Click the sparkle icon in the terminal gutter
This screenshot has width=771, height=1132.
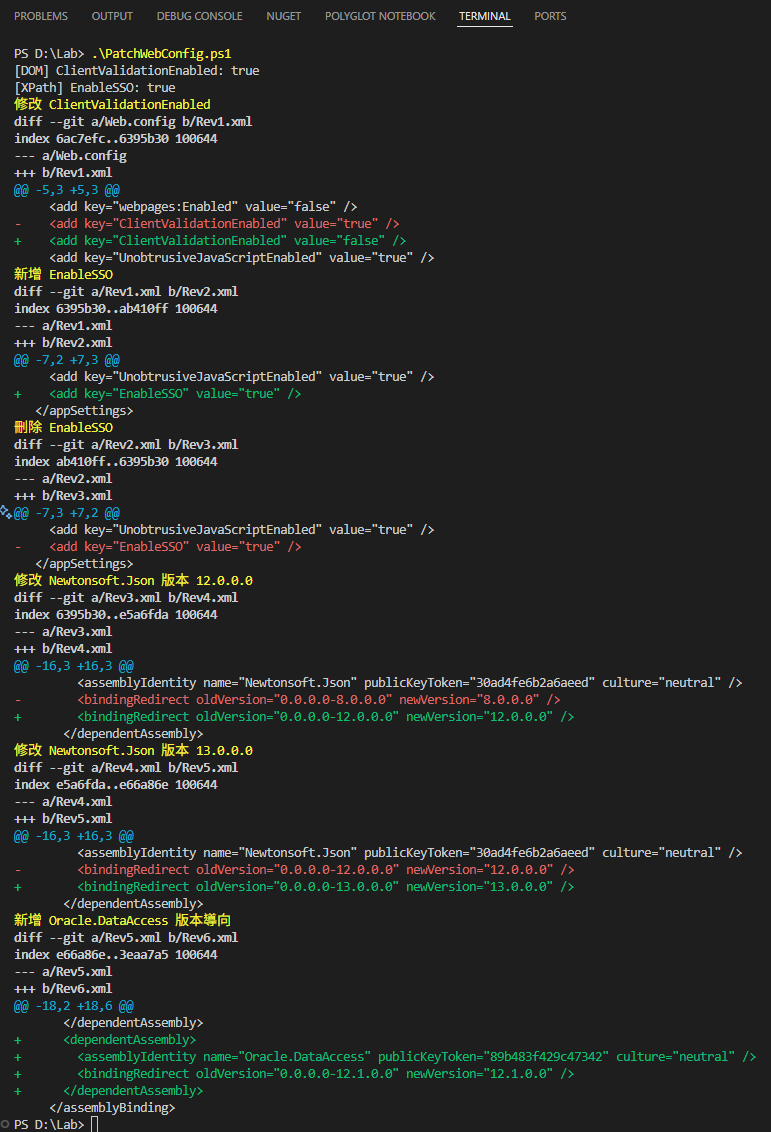6,512
